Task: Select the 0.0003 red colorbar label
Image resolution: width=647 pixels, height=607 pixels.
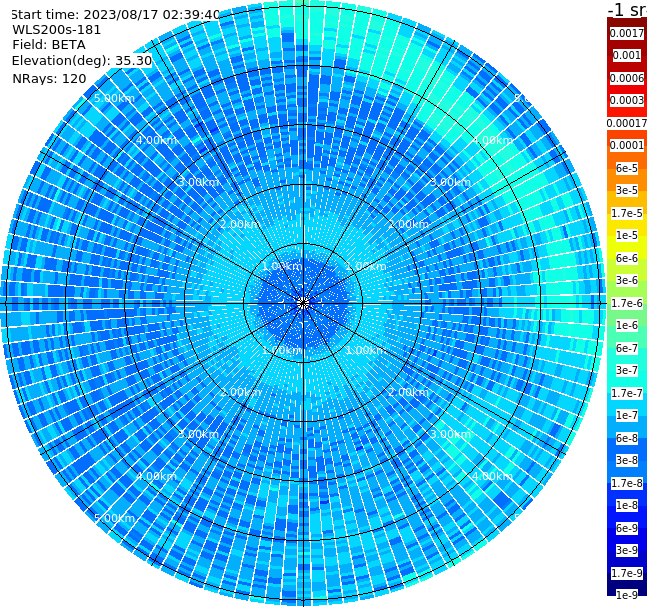Action: click(626, 100)
